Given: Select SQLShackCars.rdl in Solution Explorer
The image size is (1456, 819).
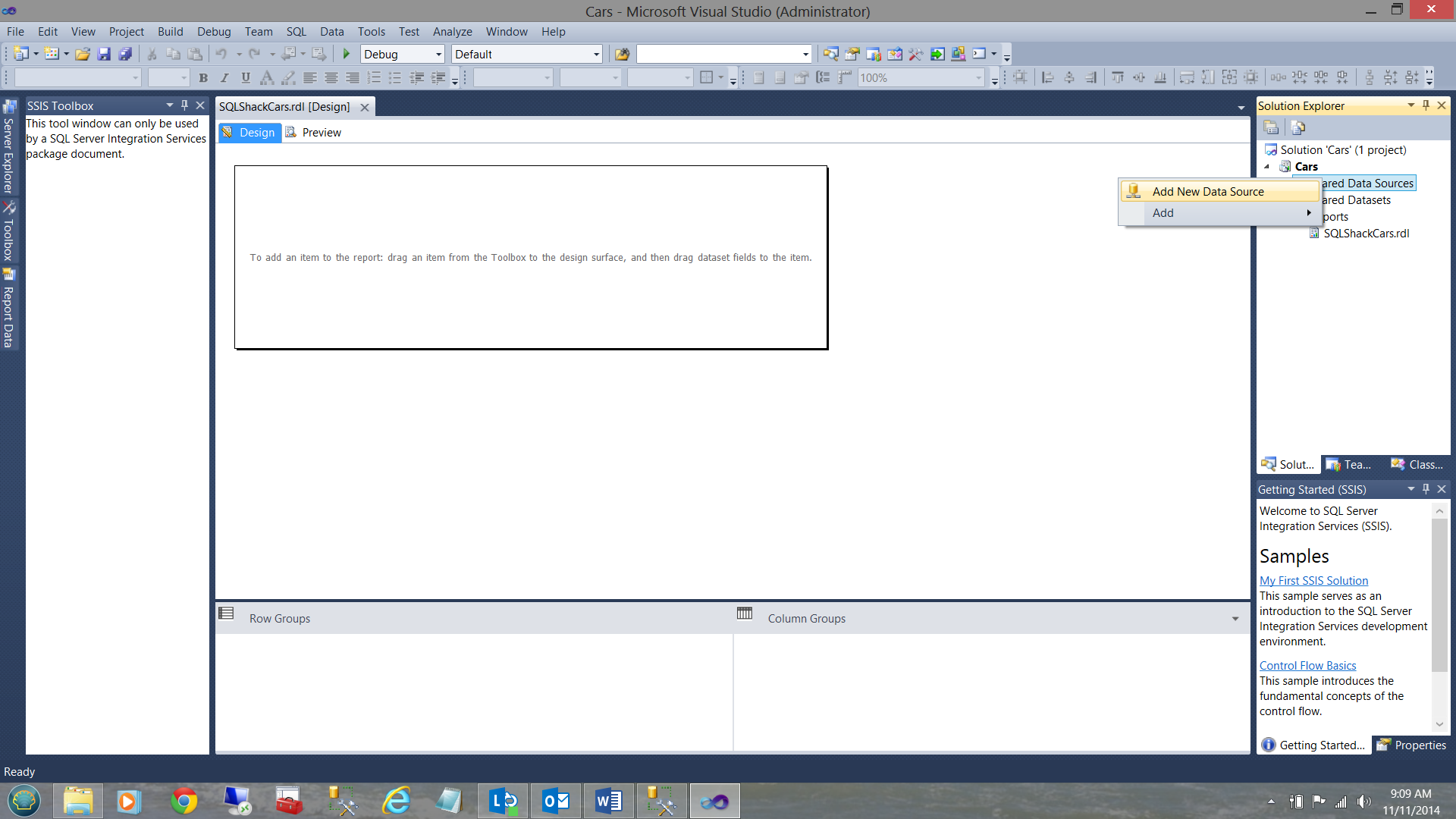Looking at the screenshot, I should point(1366,234).
